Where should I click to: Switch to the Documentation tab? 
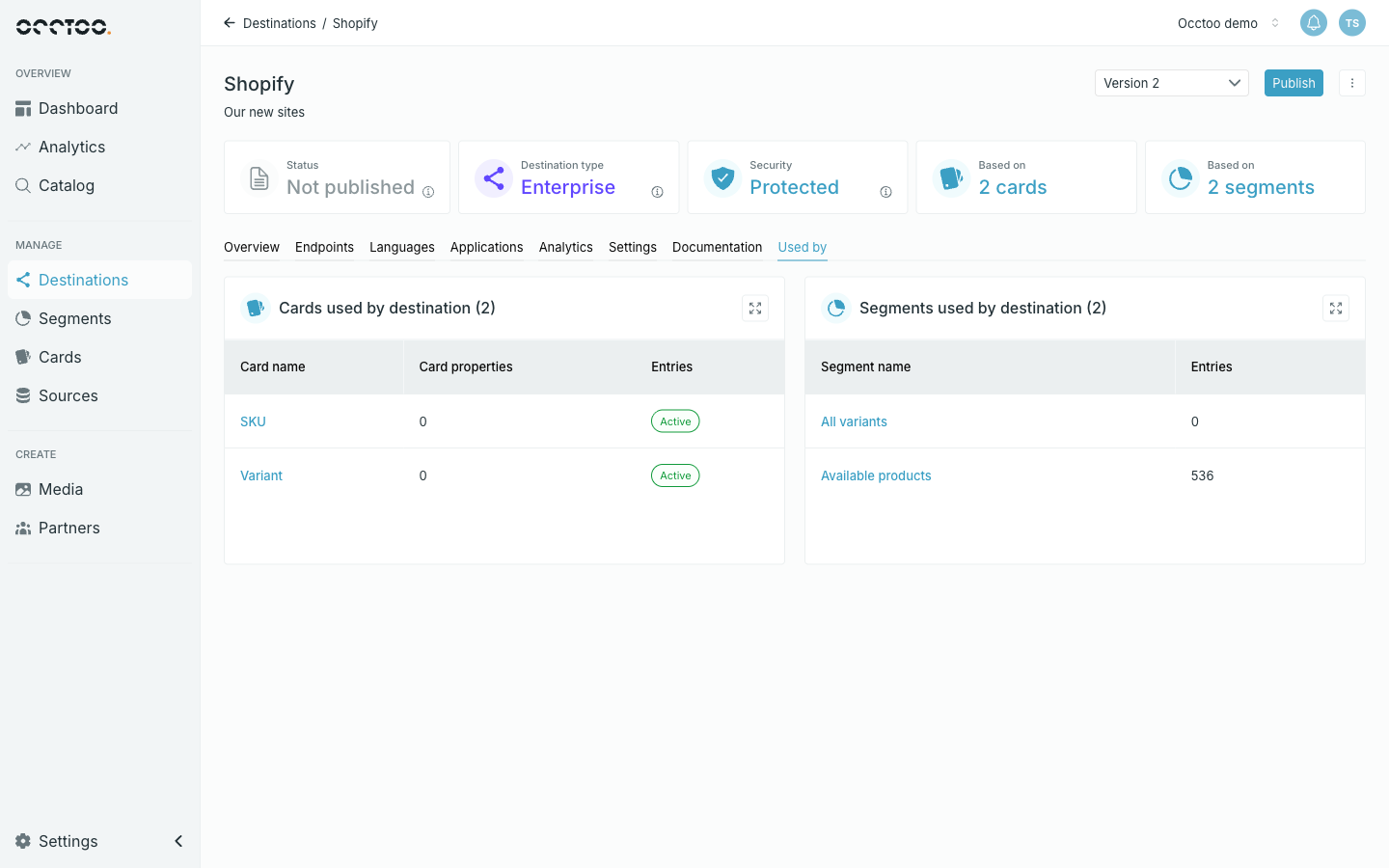click(718, 248)
